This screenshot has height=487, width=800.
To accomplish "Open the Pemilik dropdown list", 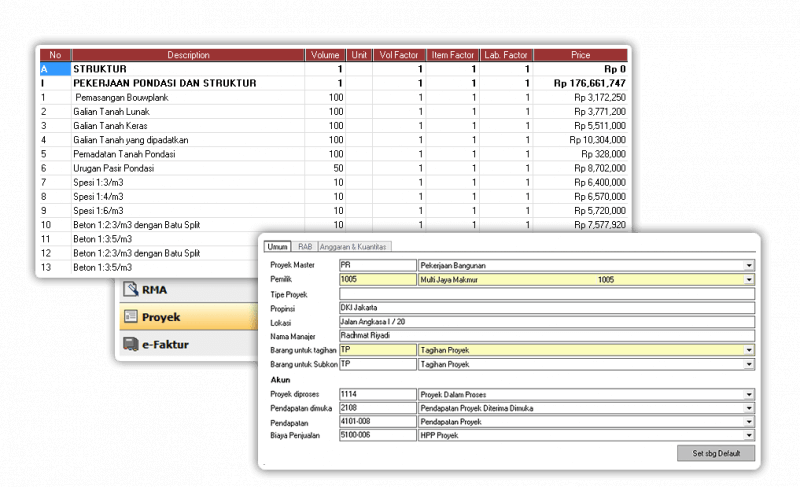I will pyautogui.click(x=749, y=280).
